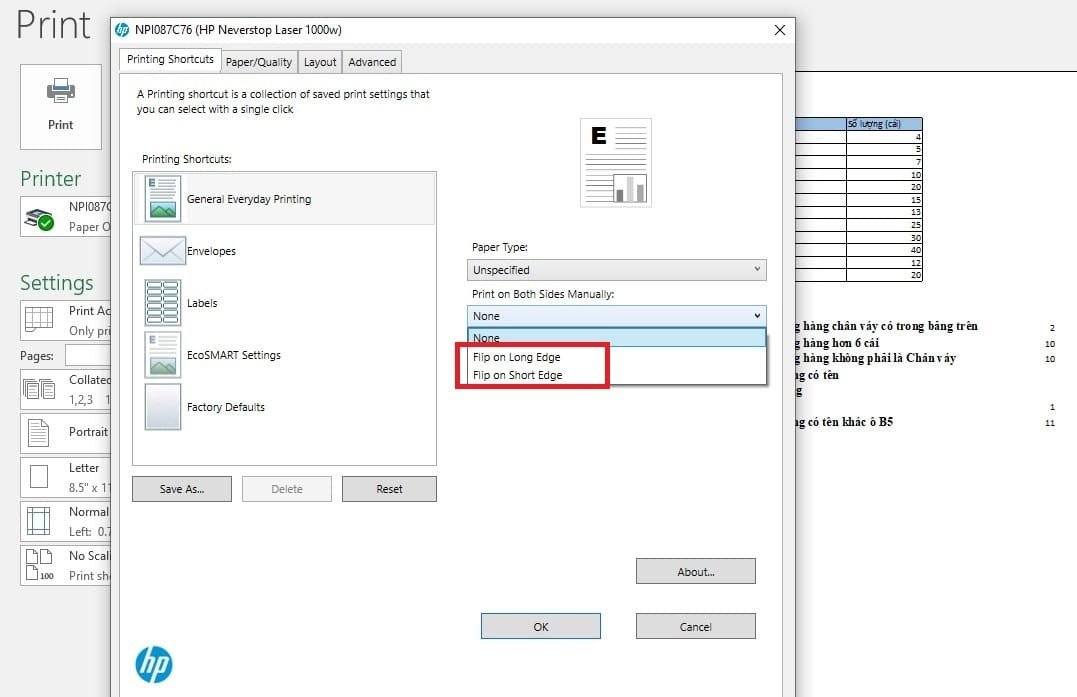
Task: Click the Save As button
Action: pos(181,488)
